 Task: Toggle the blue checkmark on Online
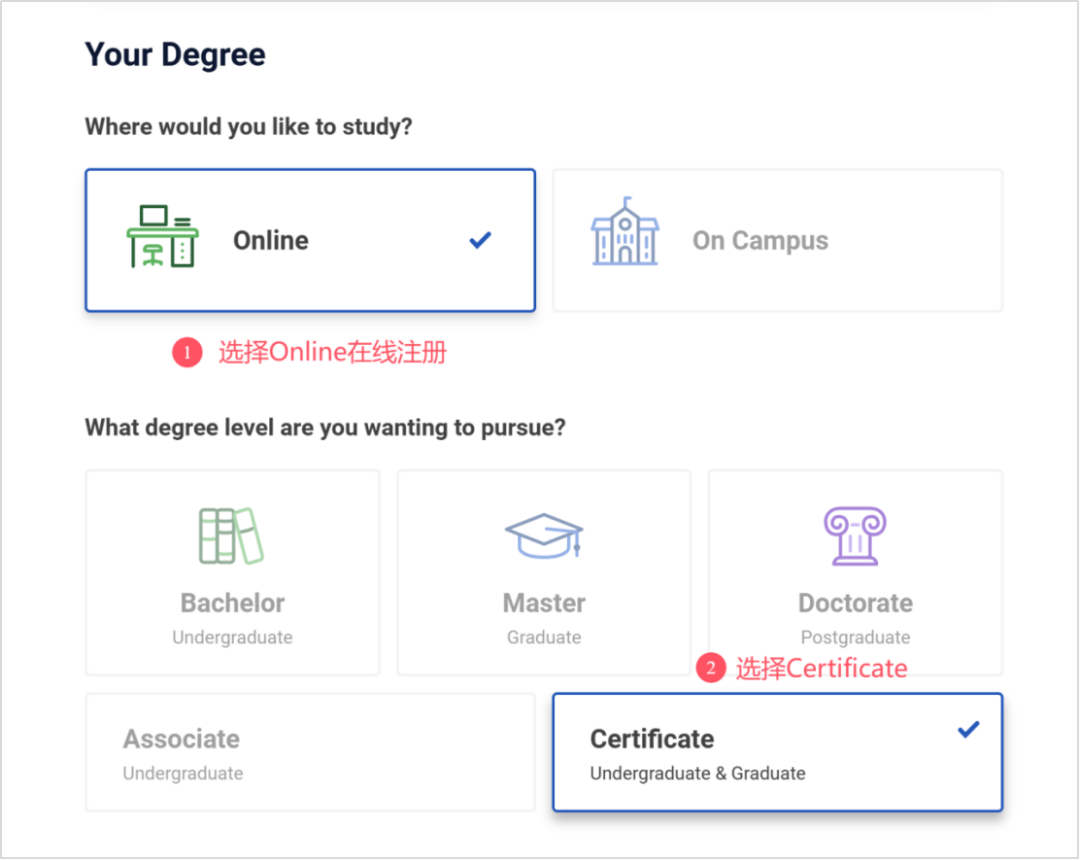point(481,240)
